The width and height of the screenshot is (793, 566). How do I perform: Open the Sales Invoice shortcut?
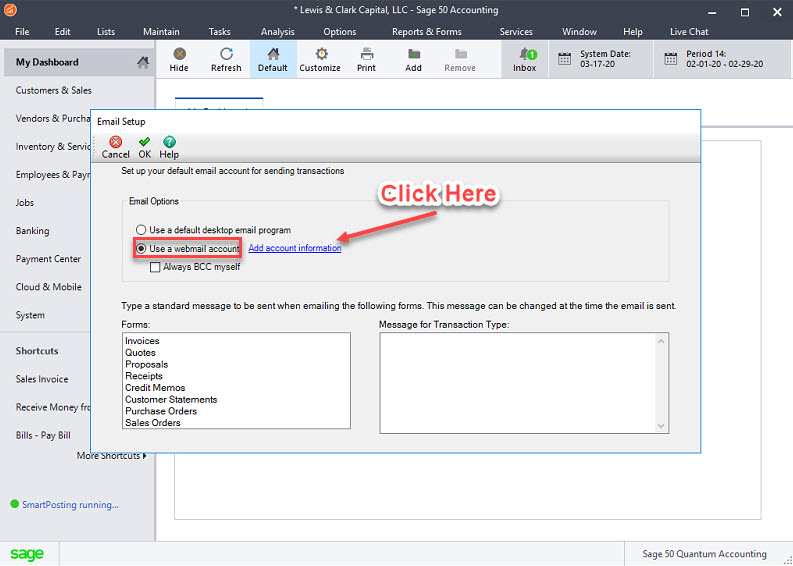point(42,379)
